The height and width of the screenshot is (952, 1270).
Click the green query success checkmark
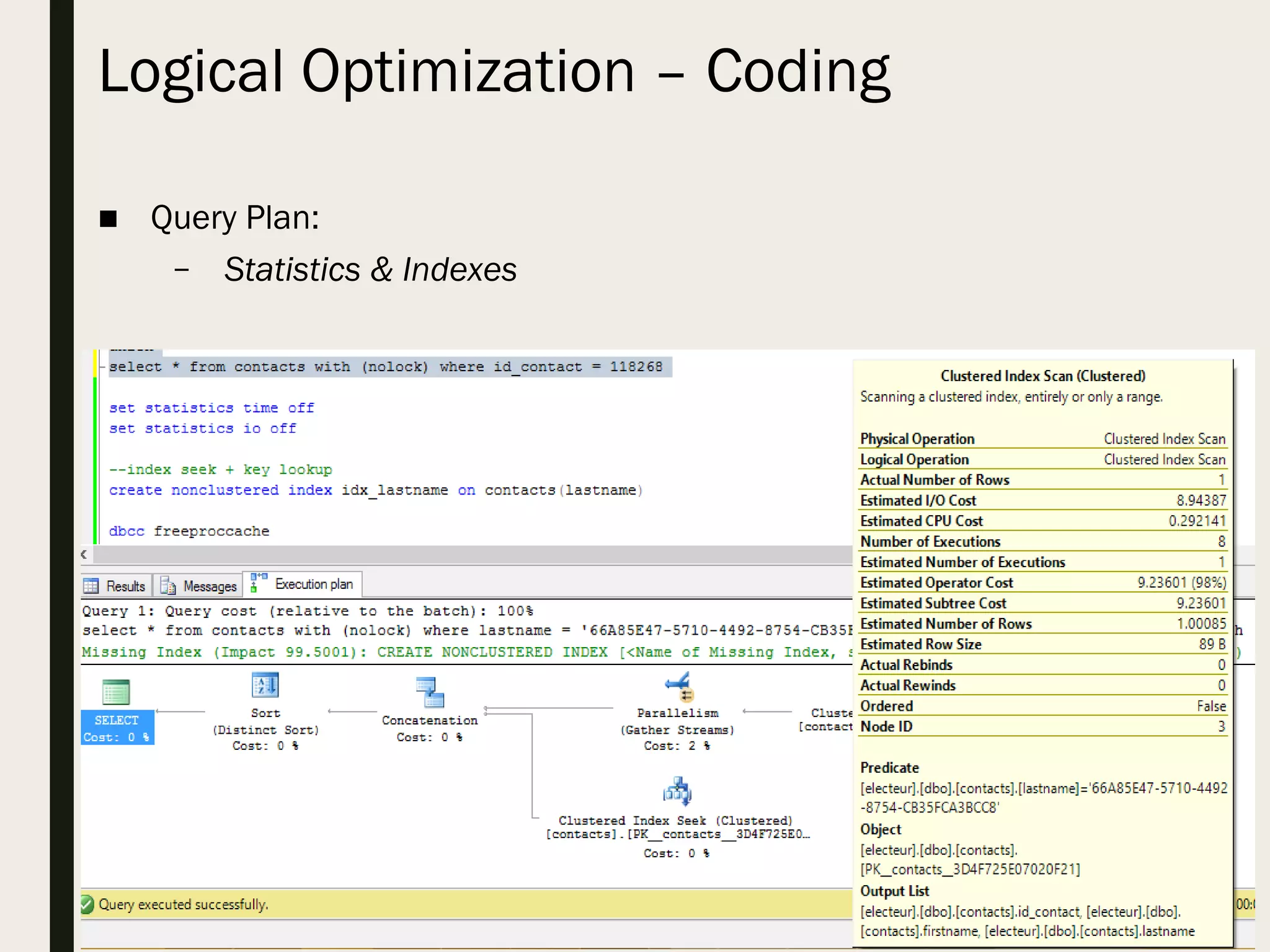tap(87, 904)
